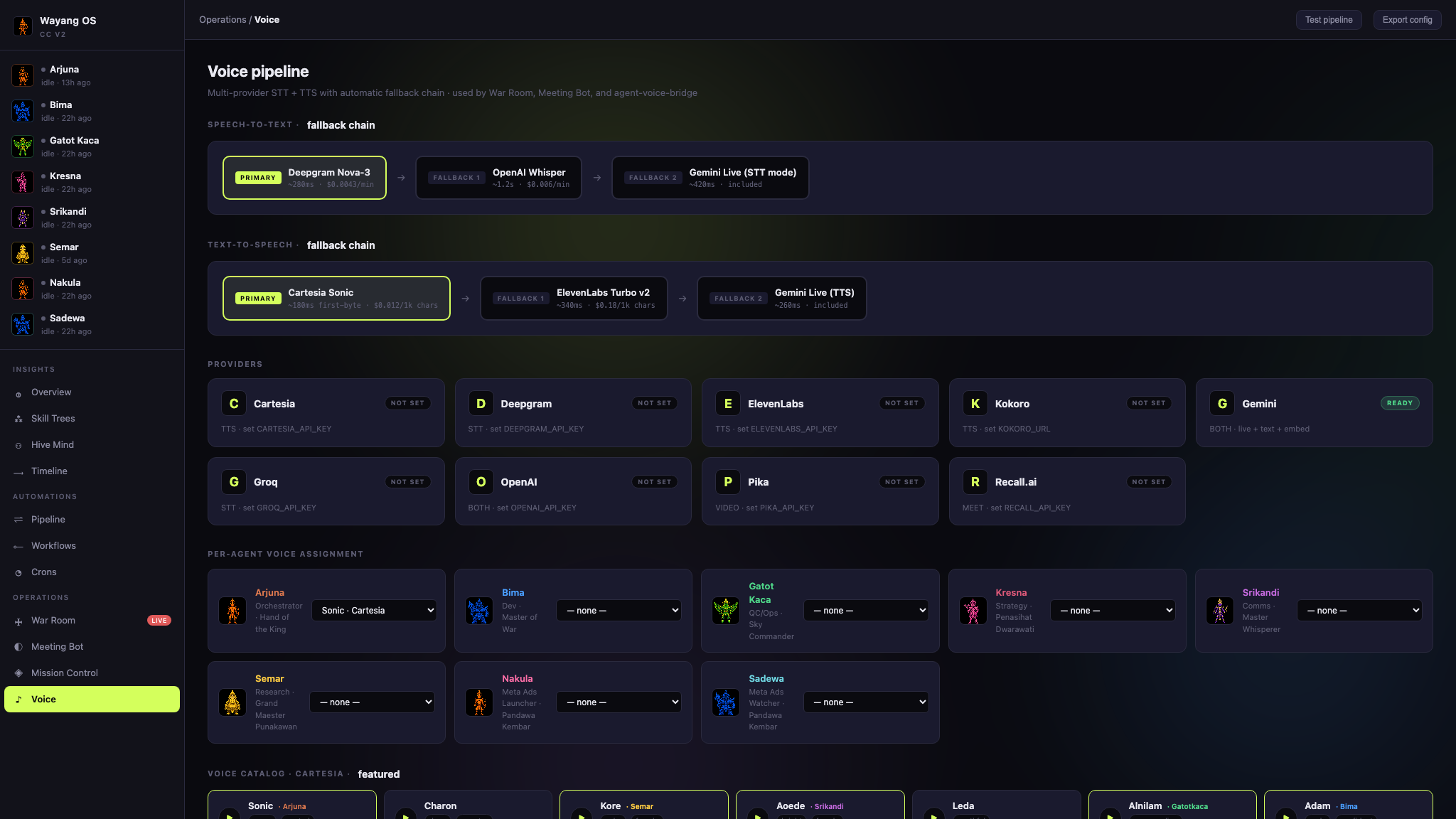Select Kresna's avatar in the sidebar
Screen dimensions: 1456x819
click(23, 182)
